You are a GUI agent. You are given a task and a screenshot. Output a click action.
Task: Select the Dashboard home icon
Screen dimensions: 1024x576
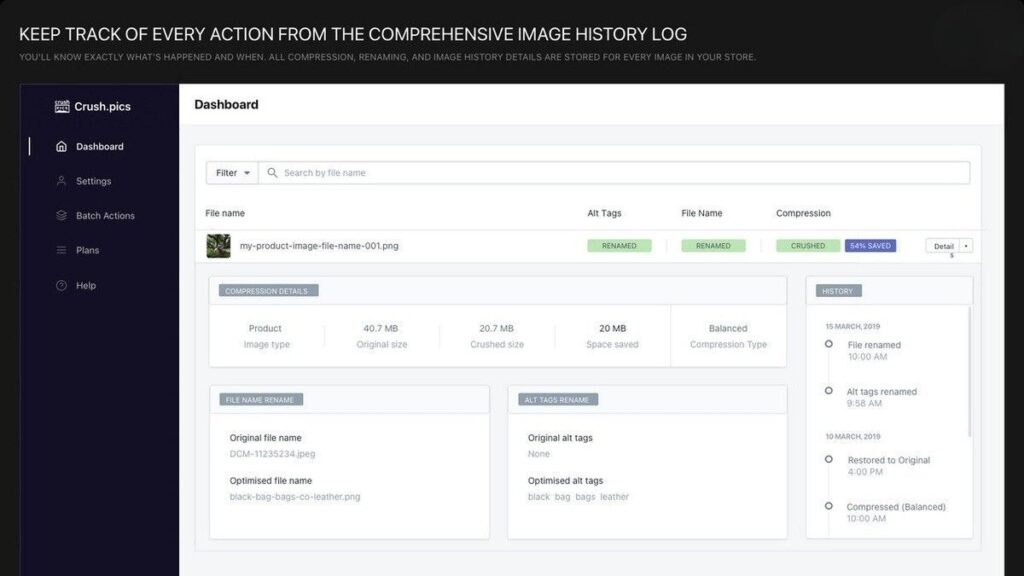point(61,146)
